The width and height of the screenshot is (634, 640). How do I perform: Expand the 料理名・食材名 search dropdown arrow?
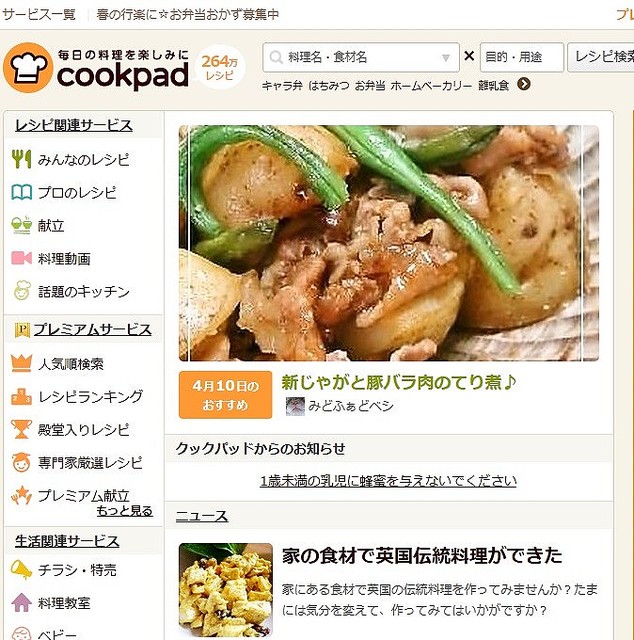(x=446, y=58)
